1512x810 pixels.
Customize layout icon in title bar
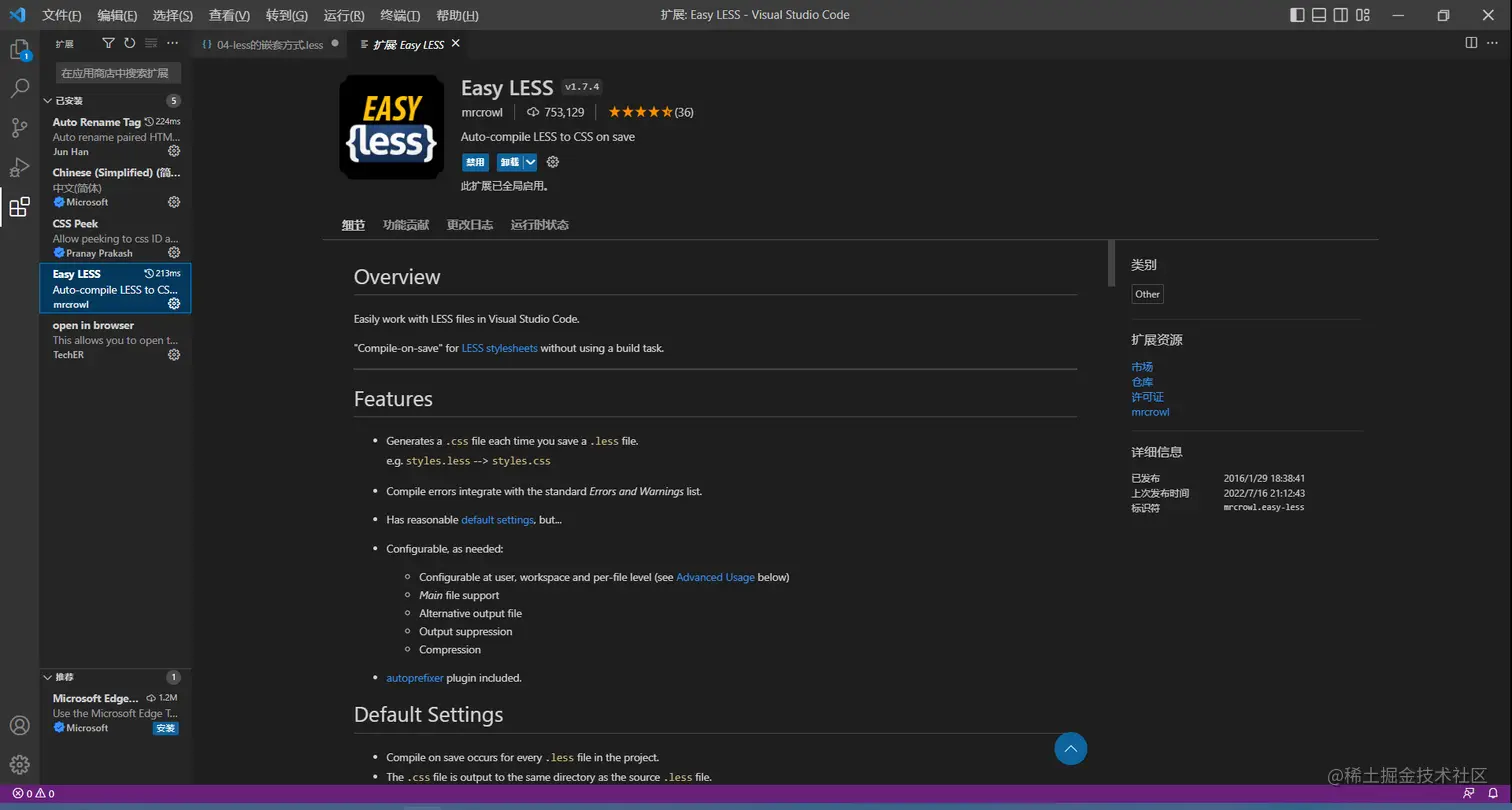point(1364,15)
